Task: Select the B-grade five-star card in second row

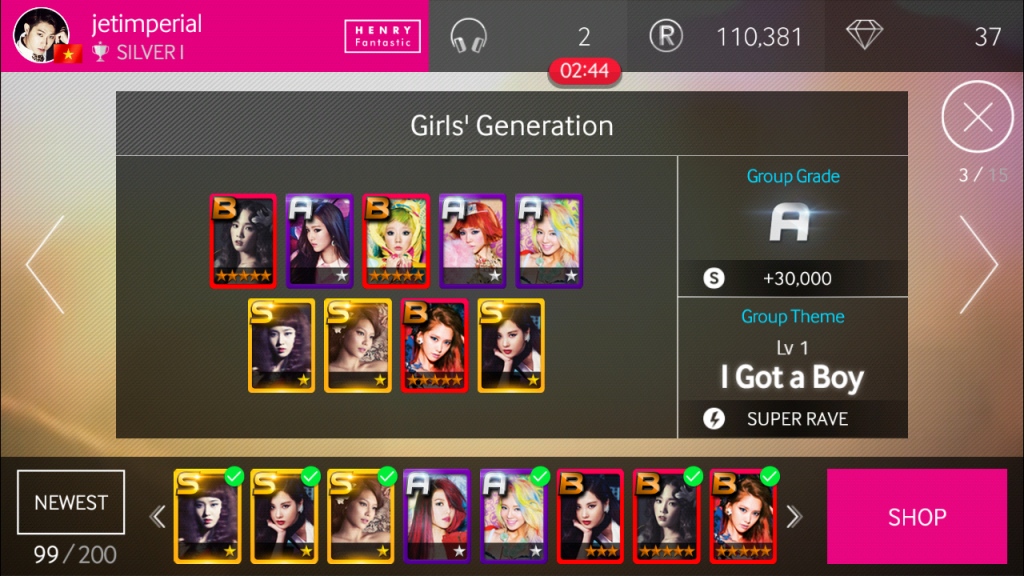Action: click(434, 345)
